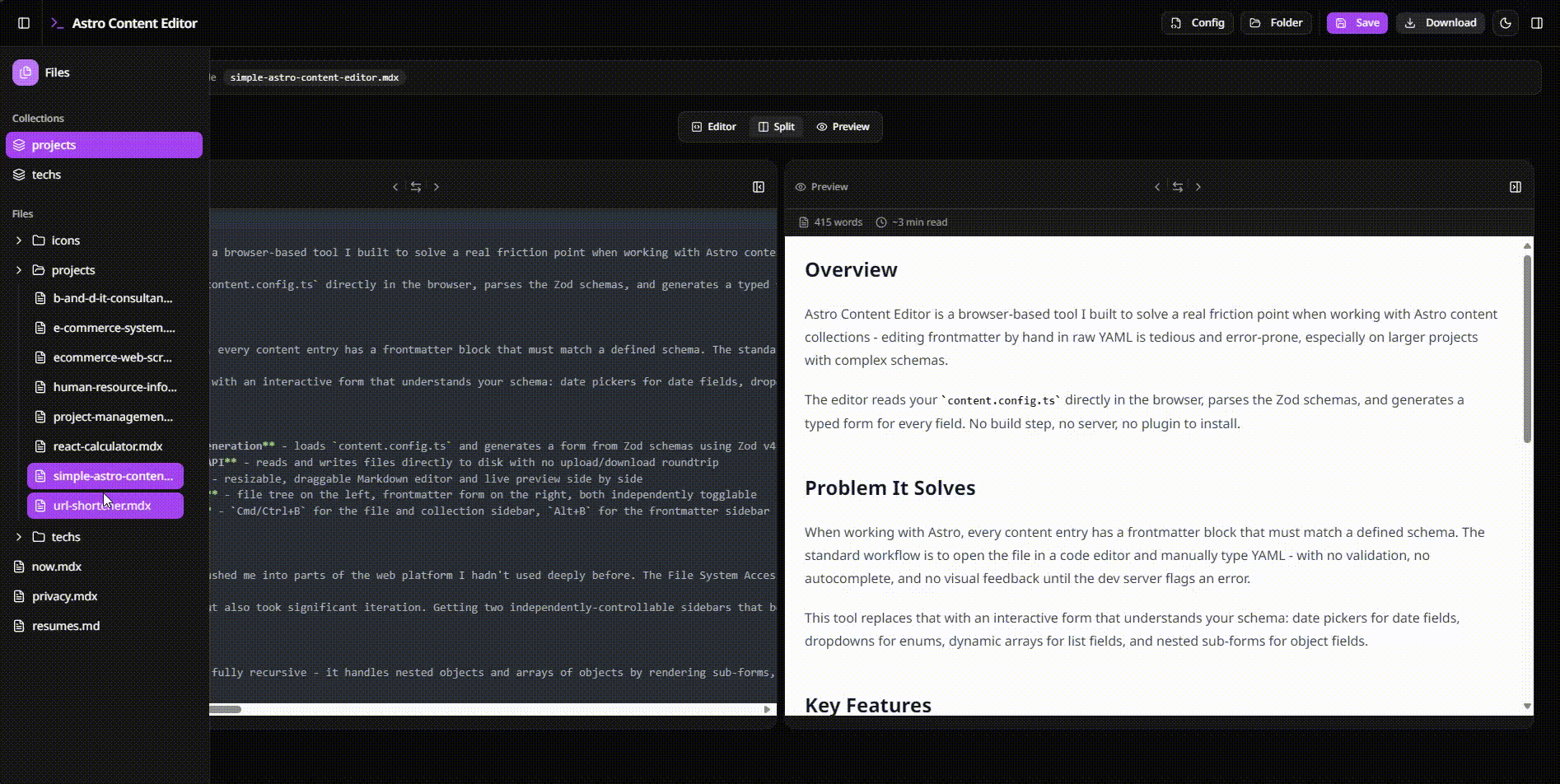Toggle the right frontmatter sidebar icon
Viewport: 1560px width, 784px height.
(x=1536, y=23)
